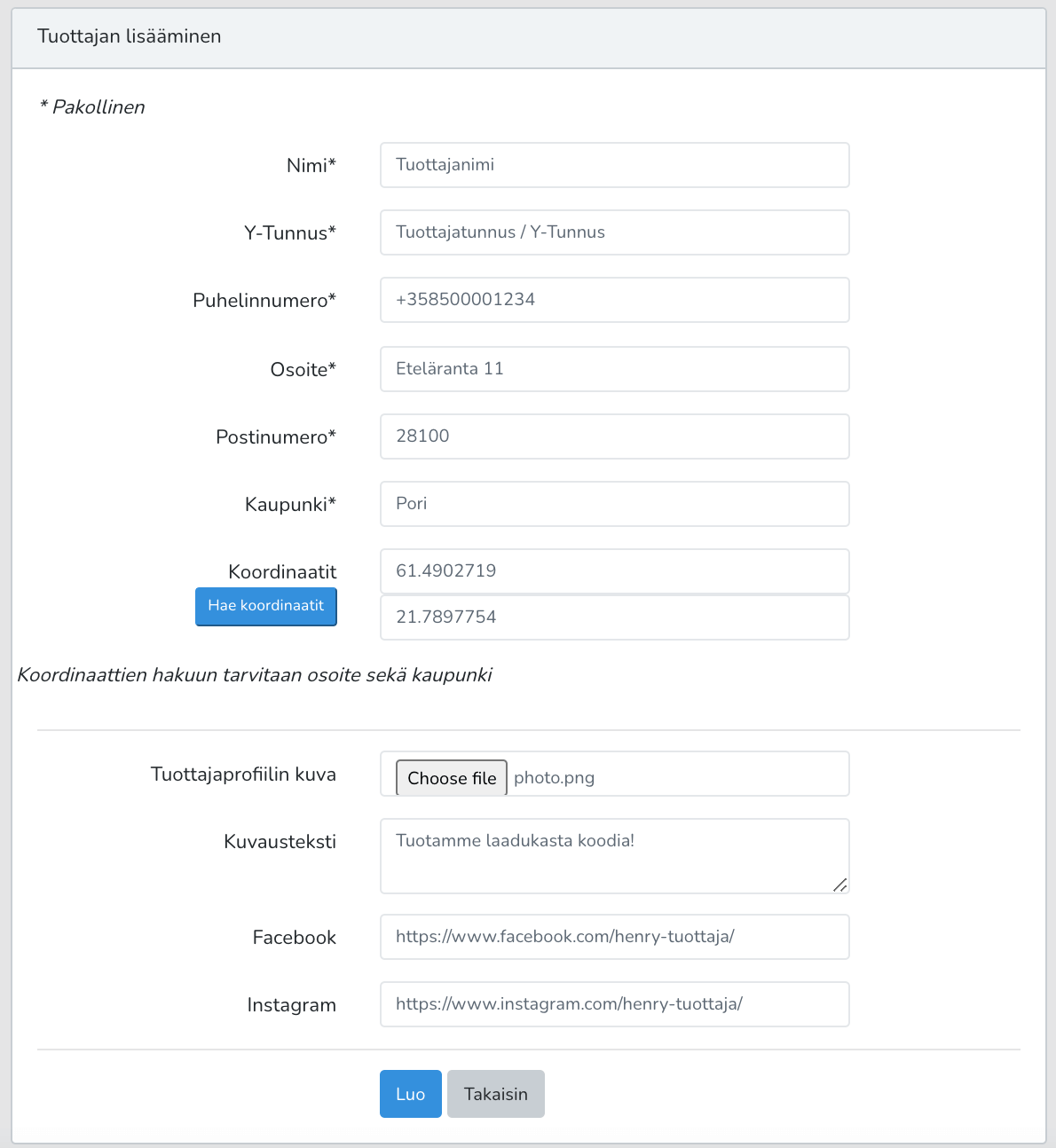This screenshot has width=1056, height=1148.
Task: Click the Osoite address field
Action: pyautogui.click(x=614, y=369)
